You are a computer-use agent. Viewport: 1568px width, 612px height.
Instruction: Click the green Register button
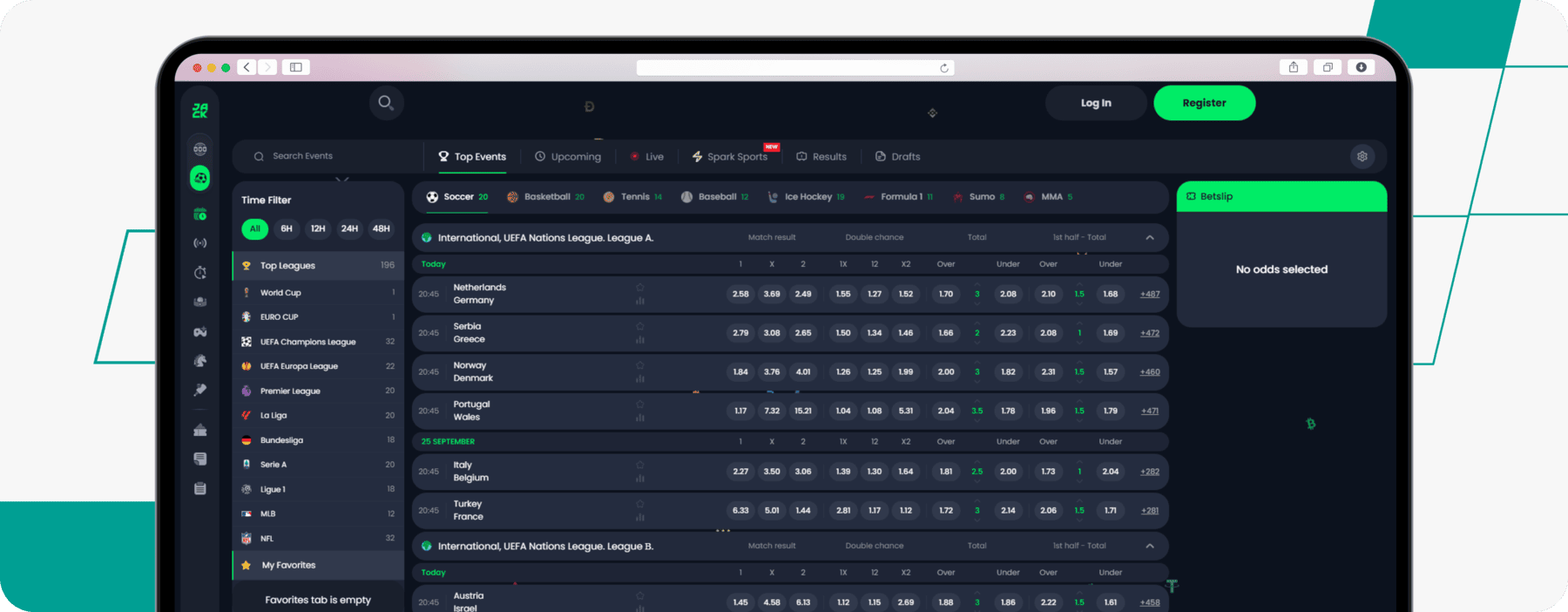1205,103
